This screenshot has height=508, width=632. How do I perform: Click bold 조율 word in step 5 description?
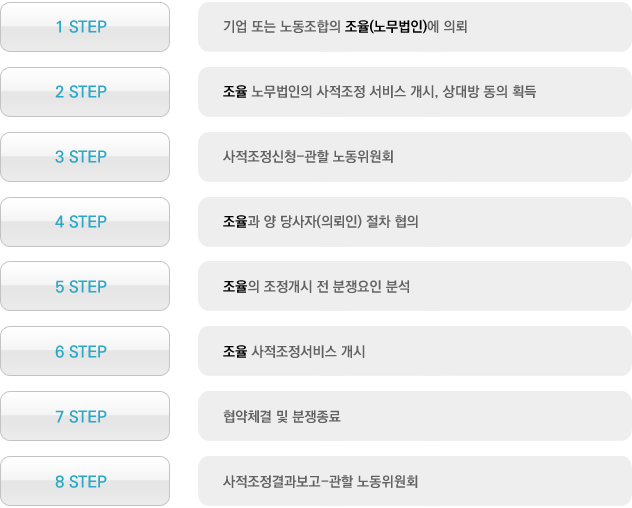[235, 286]
